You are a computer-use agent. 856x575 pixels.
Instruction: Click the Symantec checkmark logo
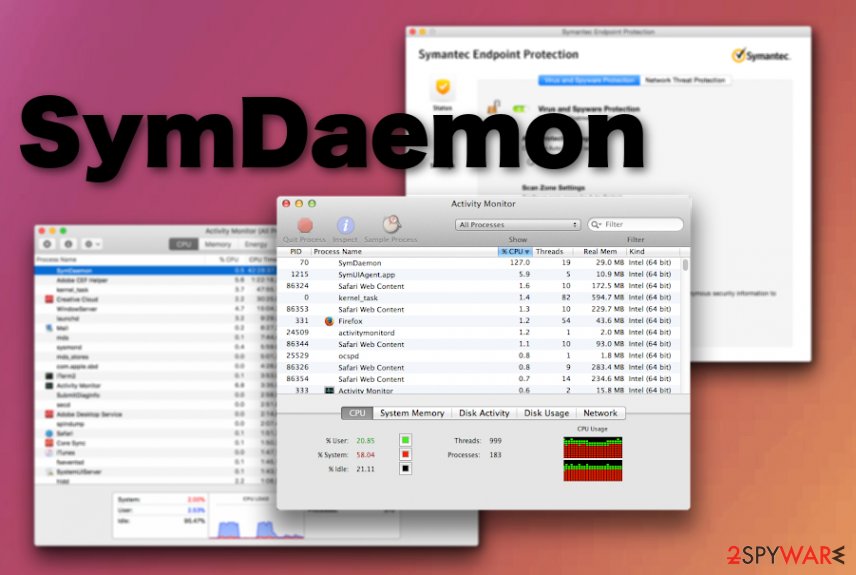tap(739, 55)
